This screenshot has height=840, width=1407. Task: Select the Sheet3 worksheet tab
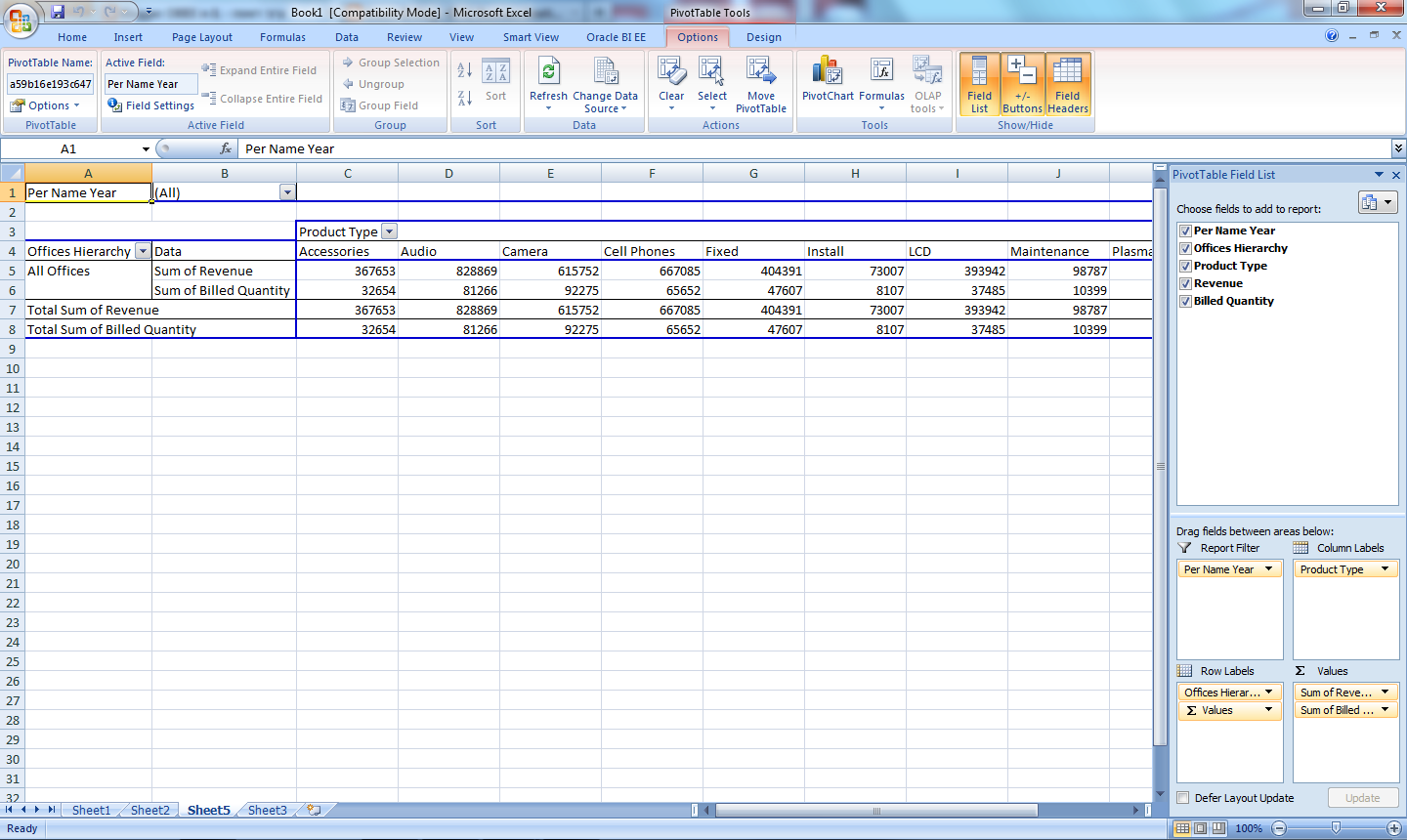tap(266, 810)
